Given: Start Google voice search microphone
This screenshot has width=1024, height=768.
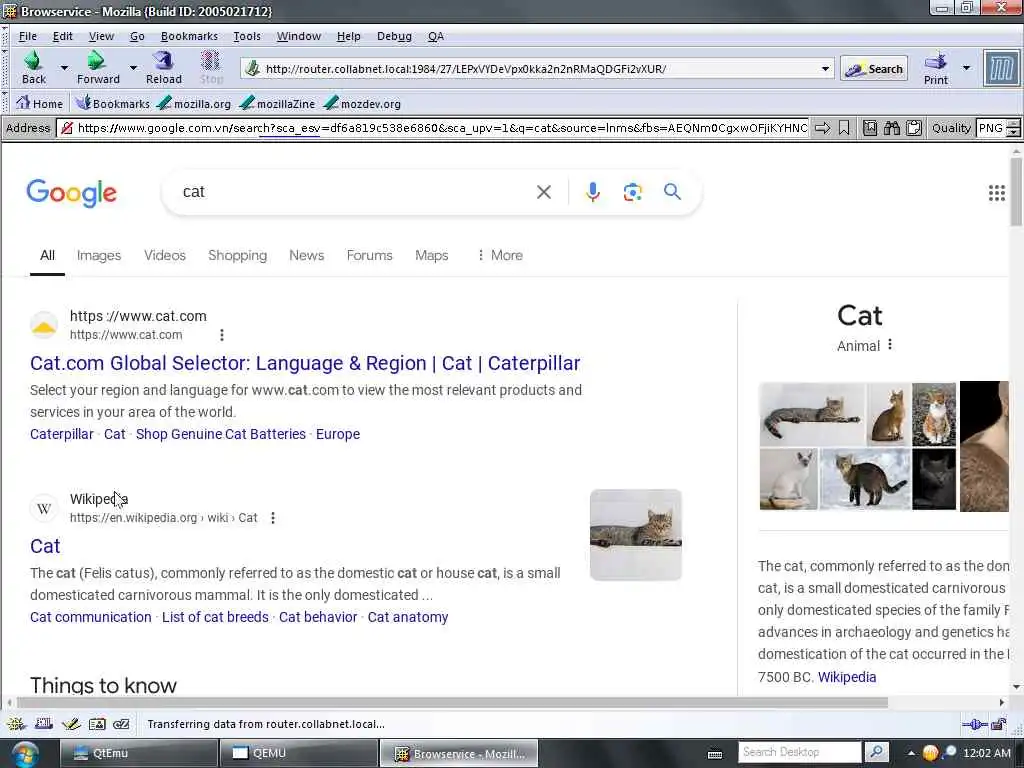Looking at the screenshot, I should click(x=592, y=192).
